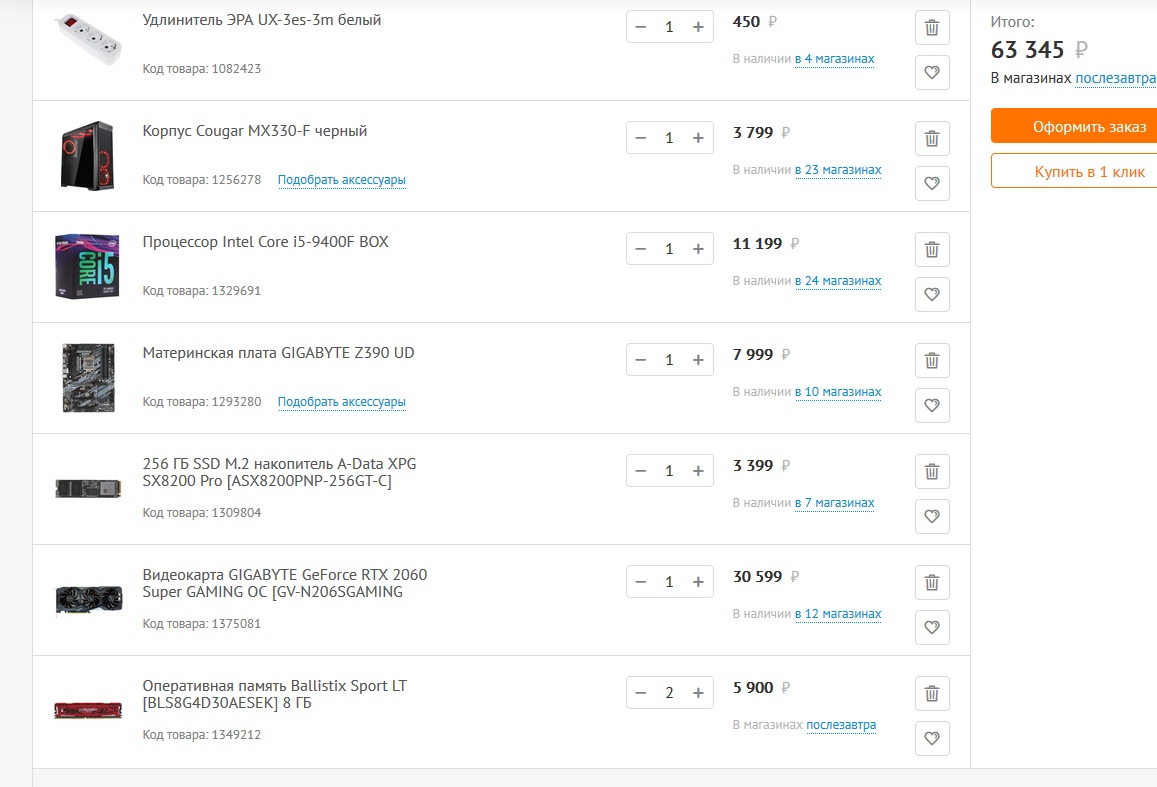Show the 24 stores stocking Intel processor
Screen dimensions: 1157x787
tap(838, 281)
